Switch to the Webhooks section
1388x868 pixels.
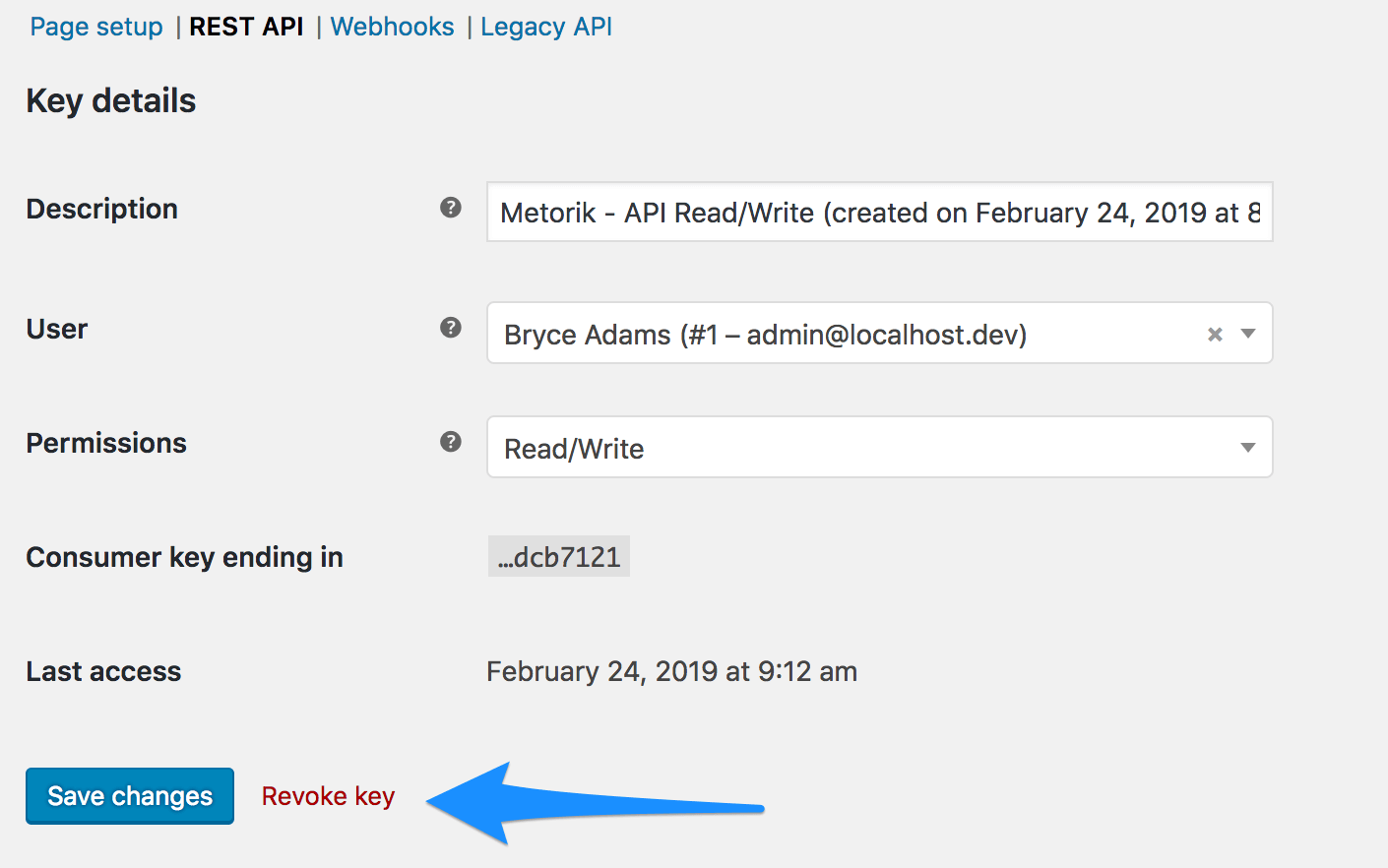[x=392, y=27]
